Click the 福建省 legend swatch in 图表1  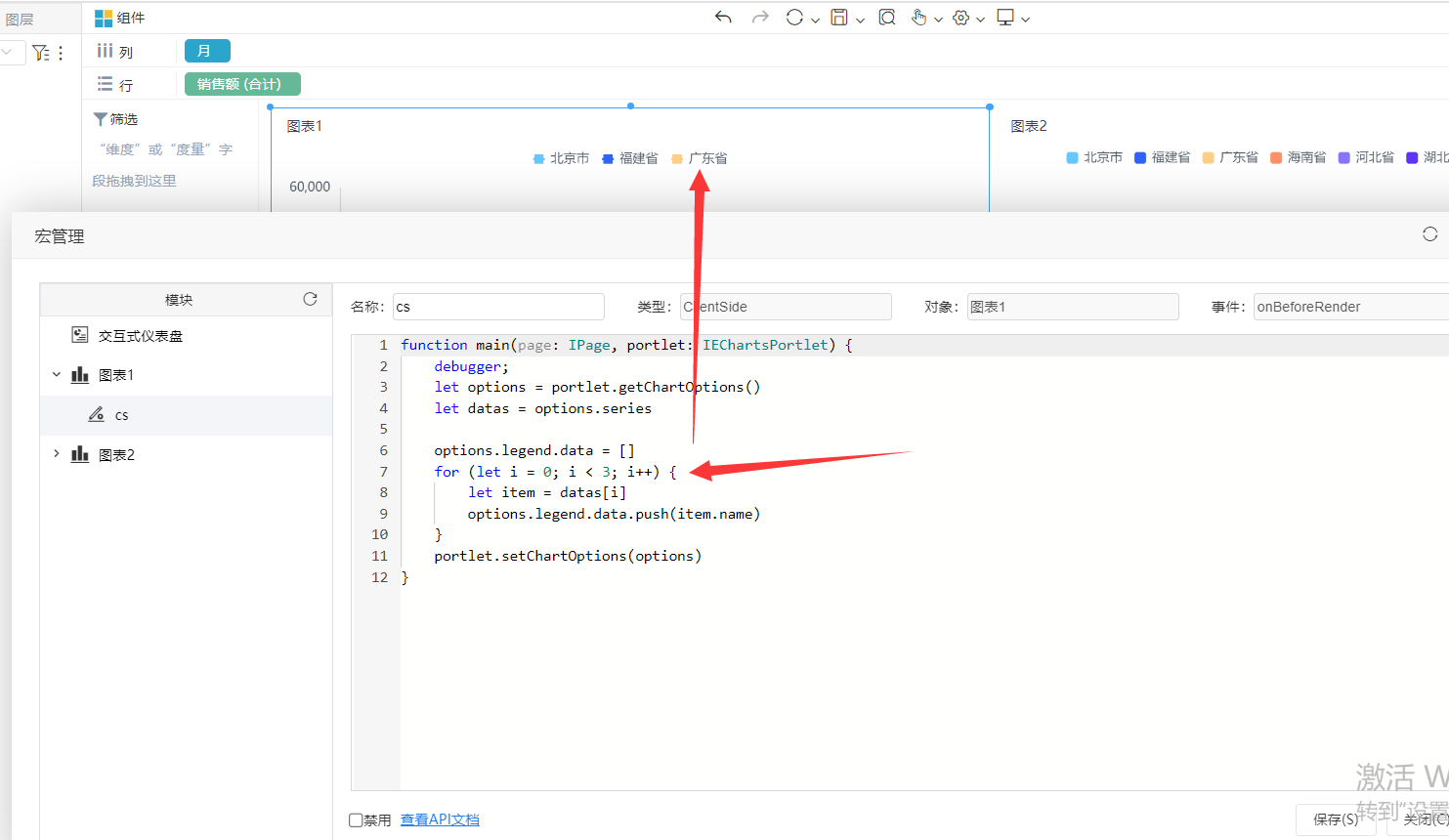pyautogui.click(x=608, y=158)
